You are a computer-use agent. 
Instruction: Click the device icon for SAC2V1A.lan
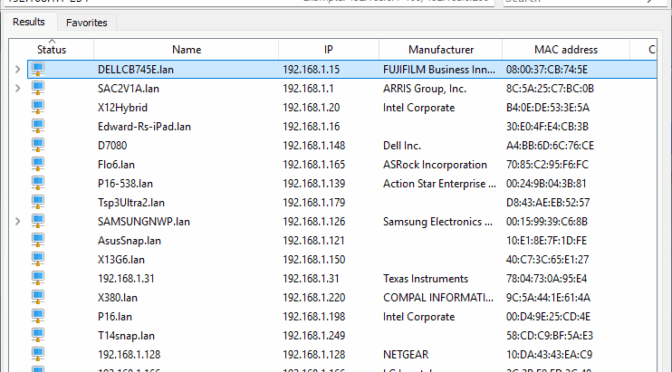38,88
